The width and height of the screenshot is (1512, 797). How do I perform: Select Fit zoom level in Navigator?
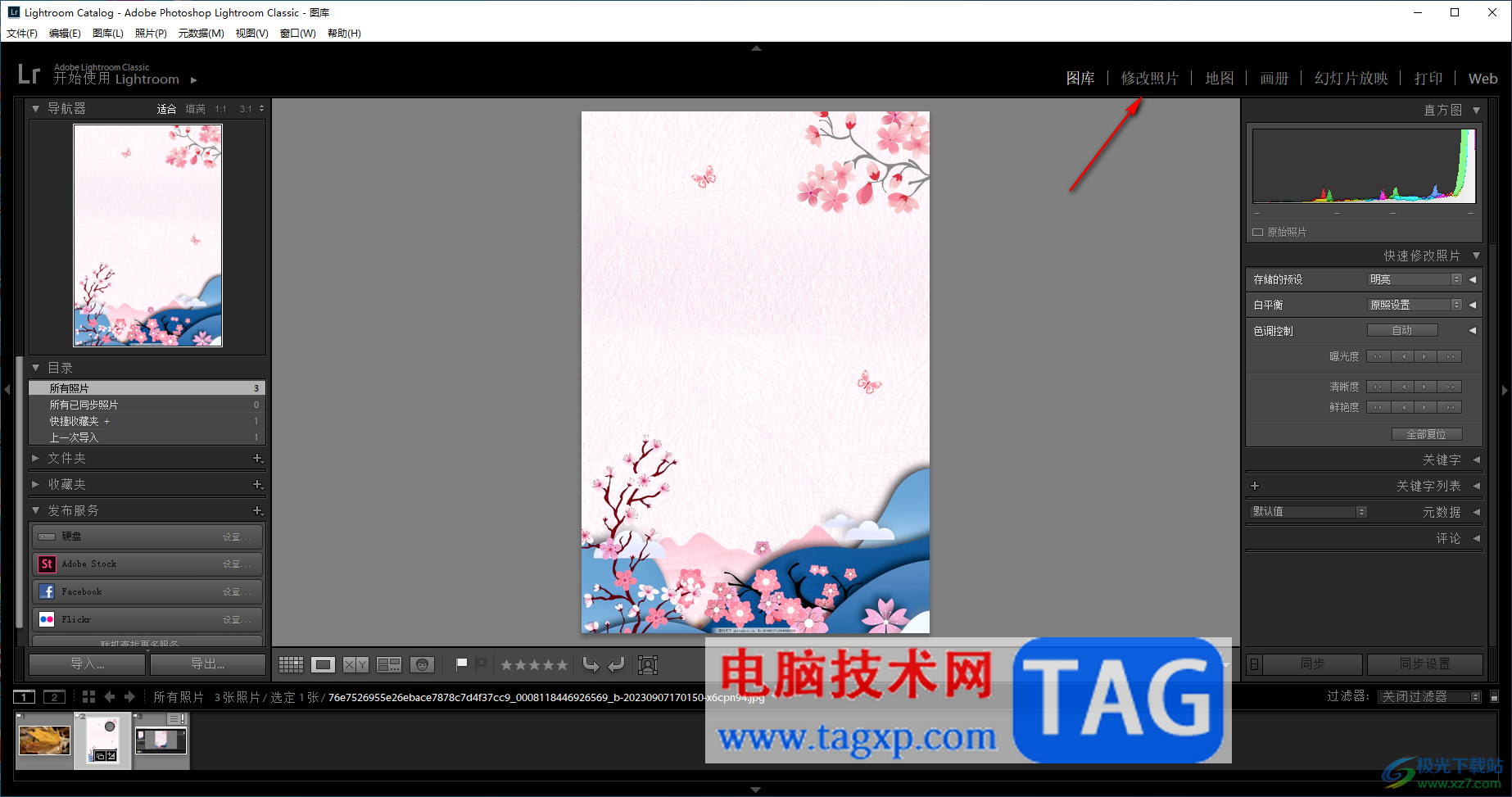(166, 109)
